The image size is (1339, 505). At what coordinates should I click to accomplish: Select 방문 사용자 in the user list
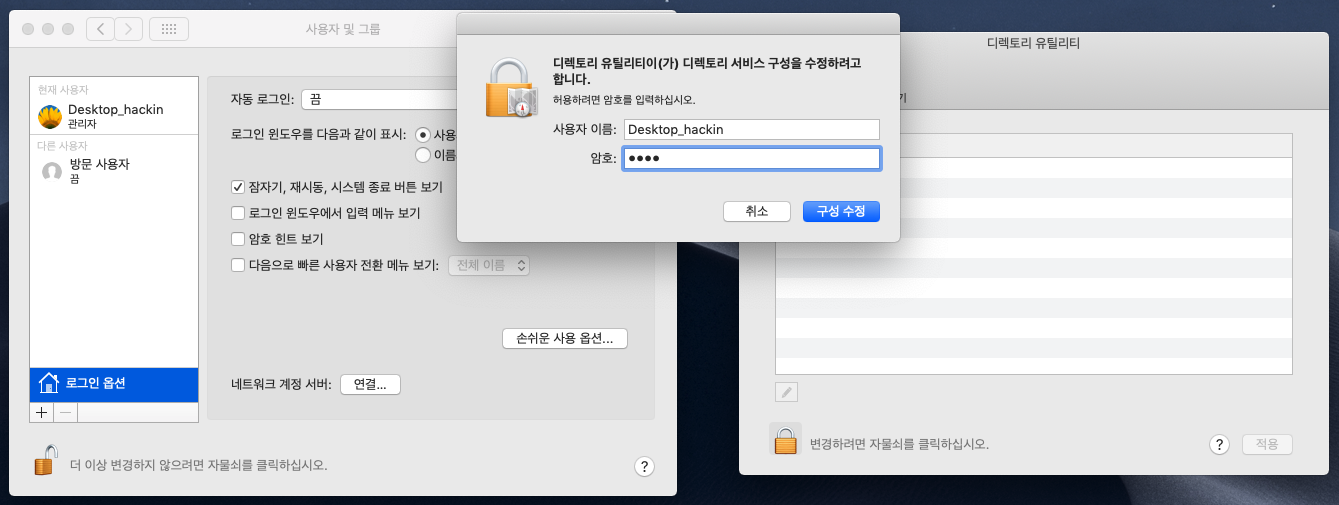click(x=114, y=171)
